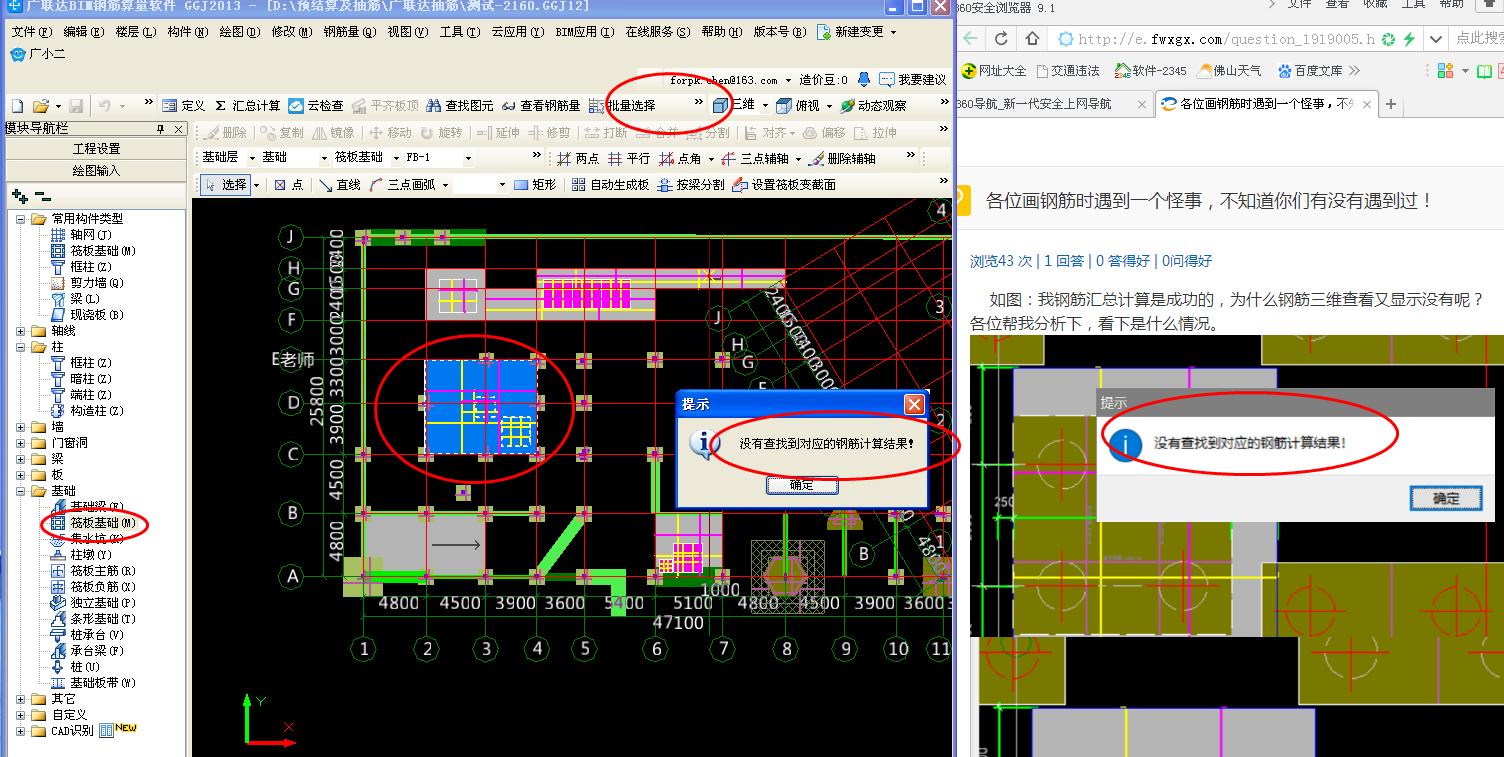Click 我要建议 feedback button
The image size is (1504, 757).
tap(912, 79)
